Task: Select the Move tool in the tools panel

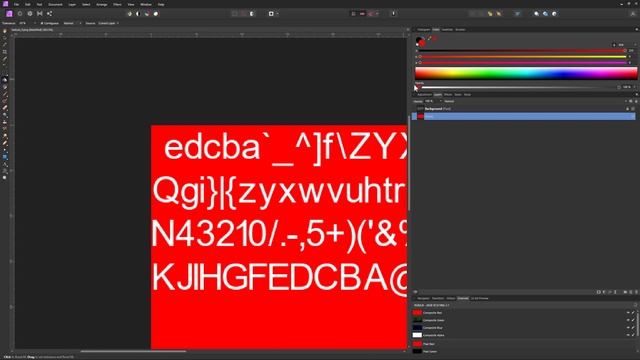Action: [x=4, y=38]
